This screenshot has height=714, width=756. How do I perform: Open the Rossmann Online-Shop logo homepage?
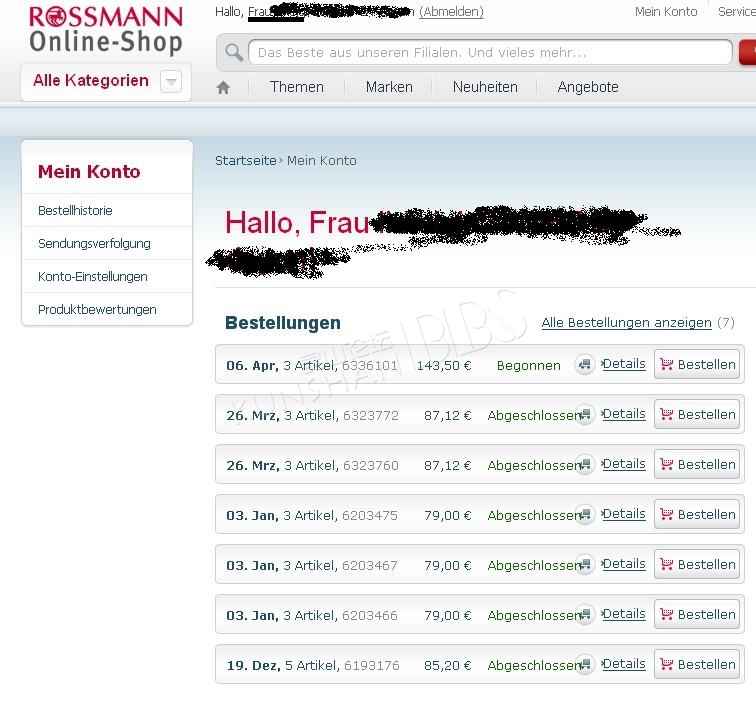(x=106, y=29)
